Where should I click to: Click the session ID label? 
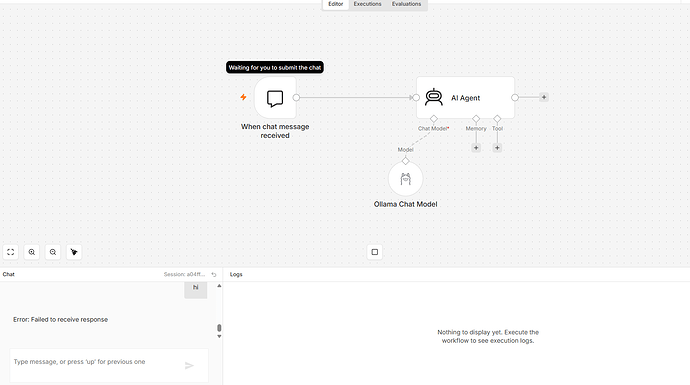pos(184,274)
